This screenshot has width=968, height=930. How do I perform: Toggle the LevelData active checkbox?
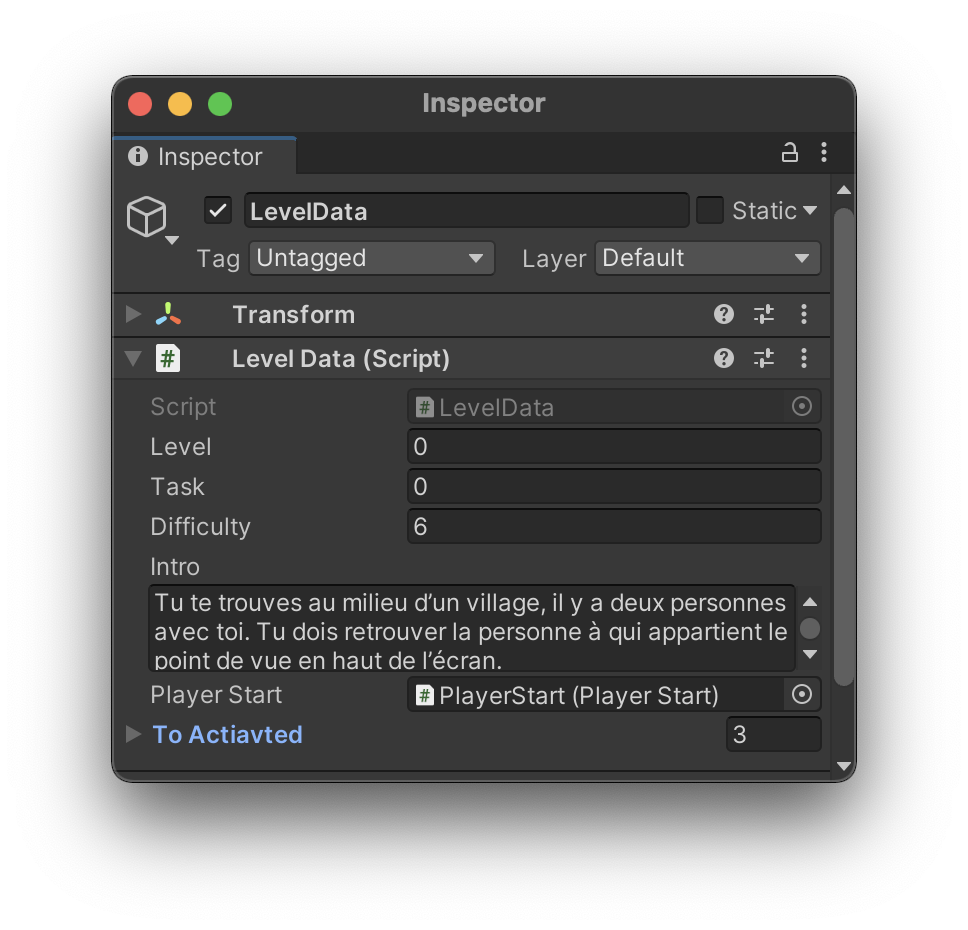pyautogui.click(x=217, y=210)
